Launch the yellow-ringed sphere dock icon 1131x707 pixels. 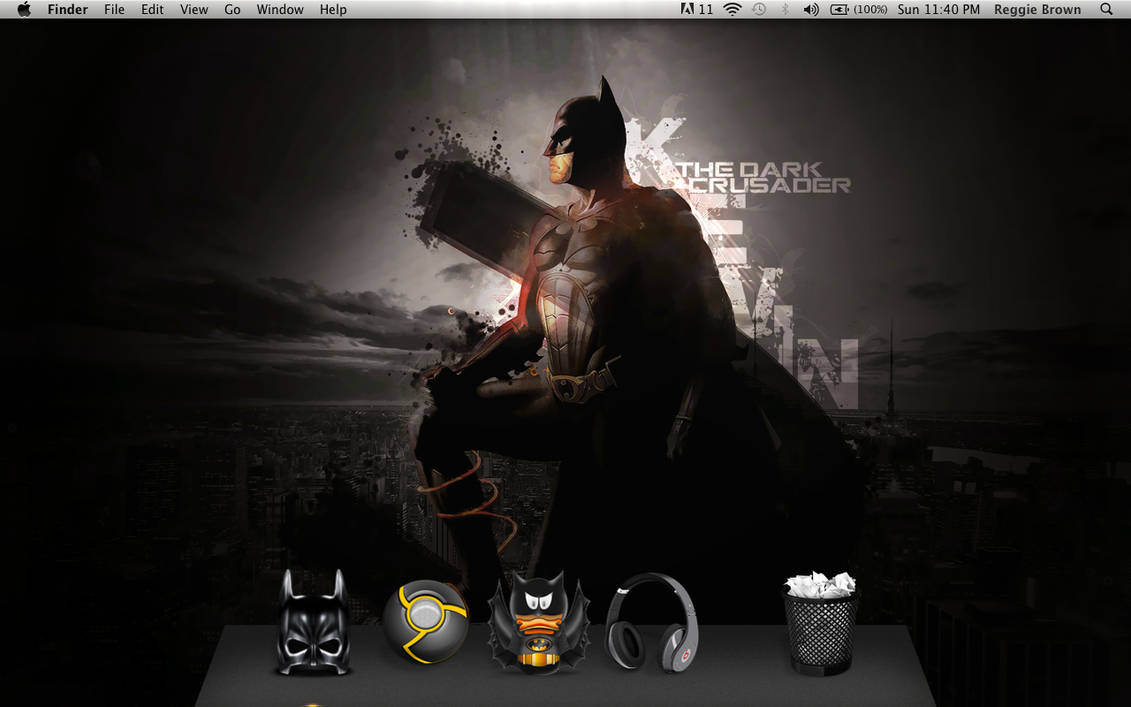click(x=425, y=621)
